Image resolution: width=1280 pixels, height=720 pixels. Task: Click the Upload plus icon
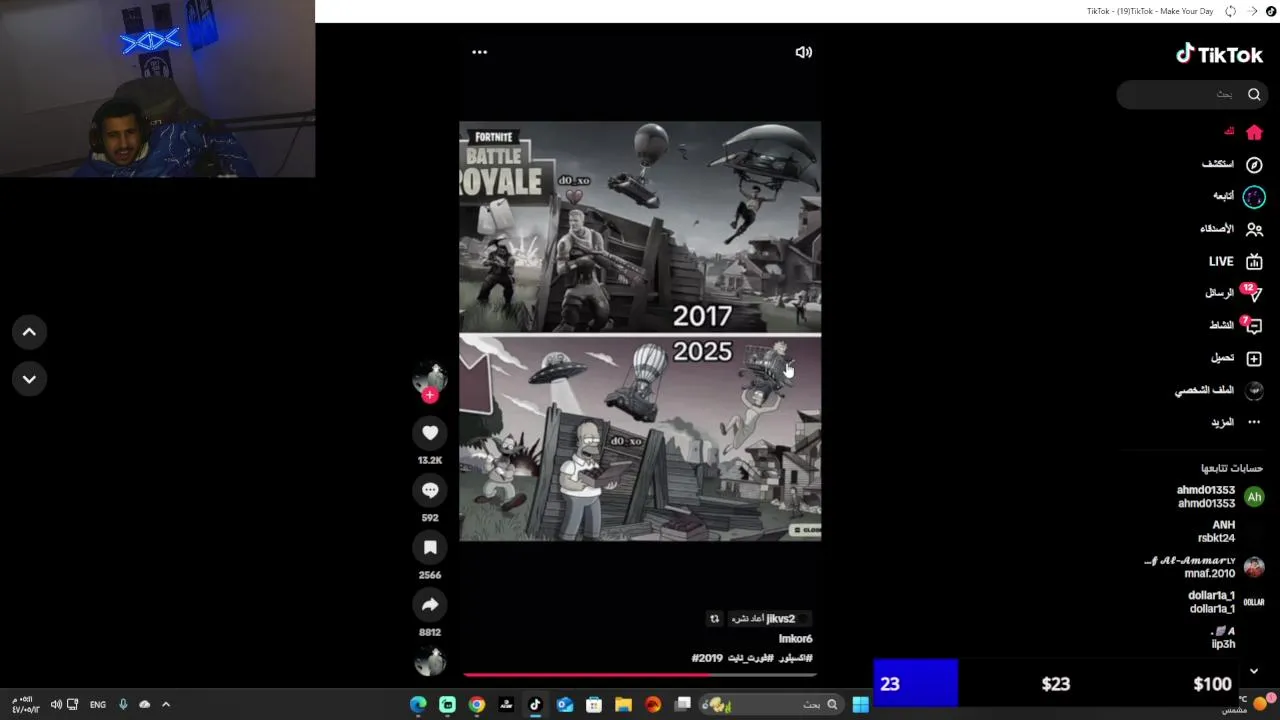pyautogui.click(x=1254, y=358)
